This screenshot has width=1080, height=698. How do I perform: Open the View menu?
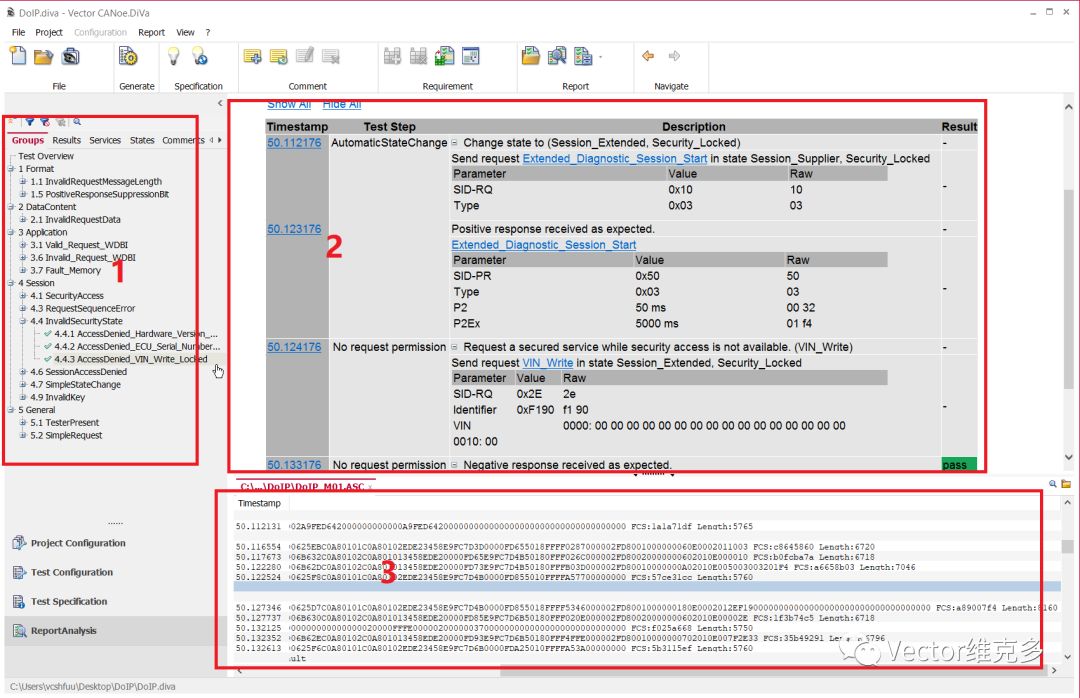coord(185,32)
